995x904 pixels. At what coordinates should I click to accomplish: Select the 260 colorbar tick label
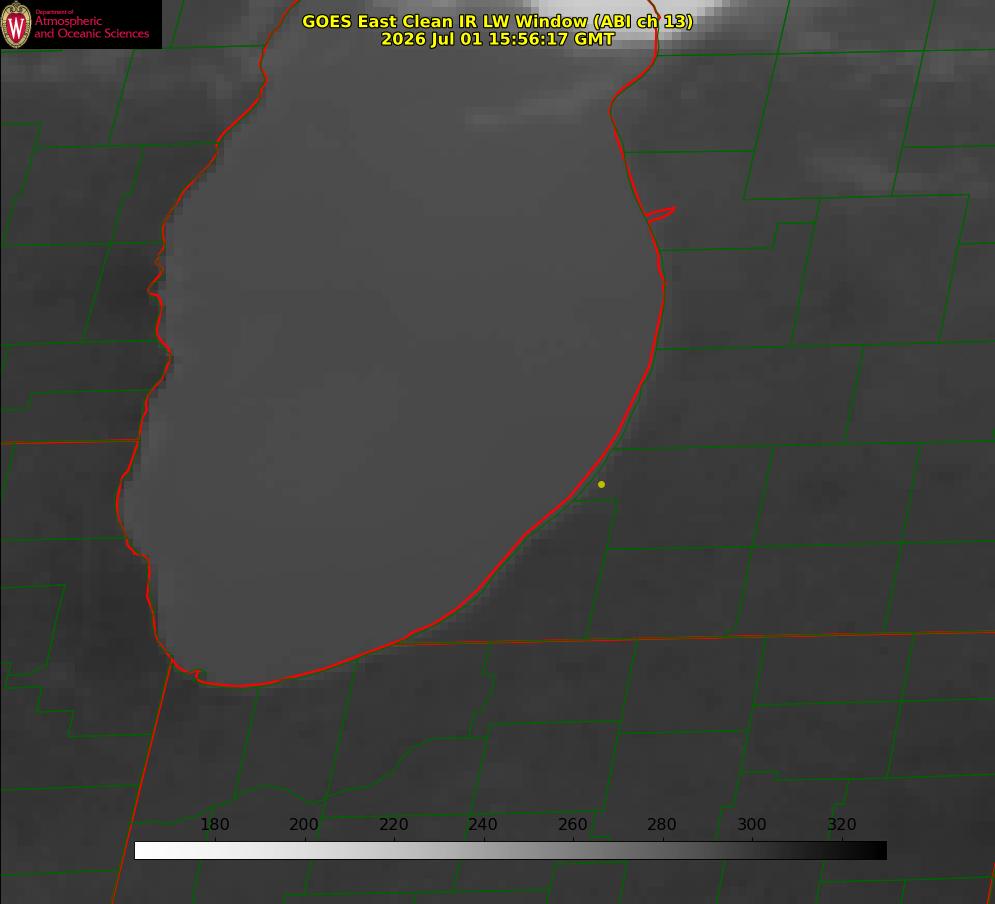[572, 824]
